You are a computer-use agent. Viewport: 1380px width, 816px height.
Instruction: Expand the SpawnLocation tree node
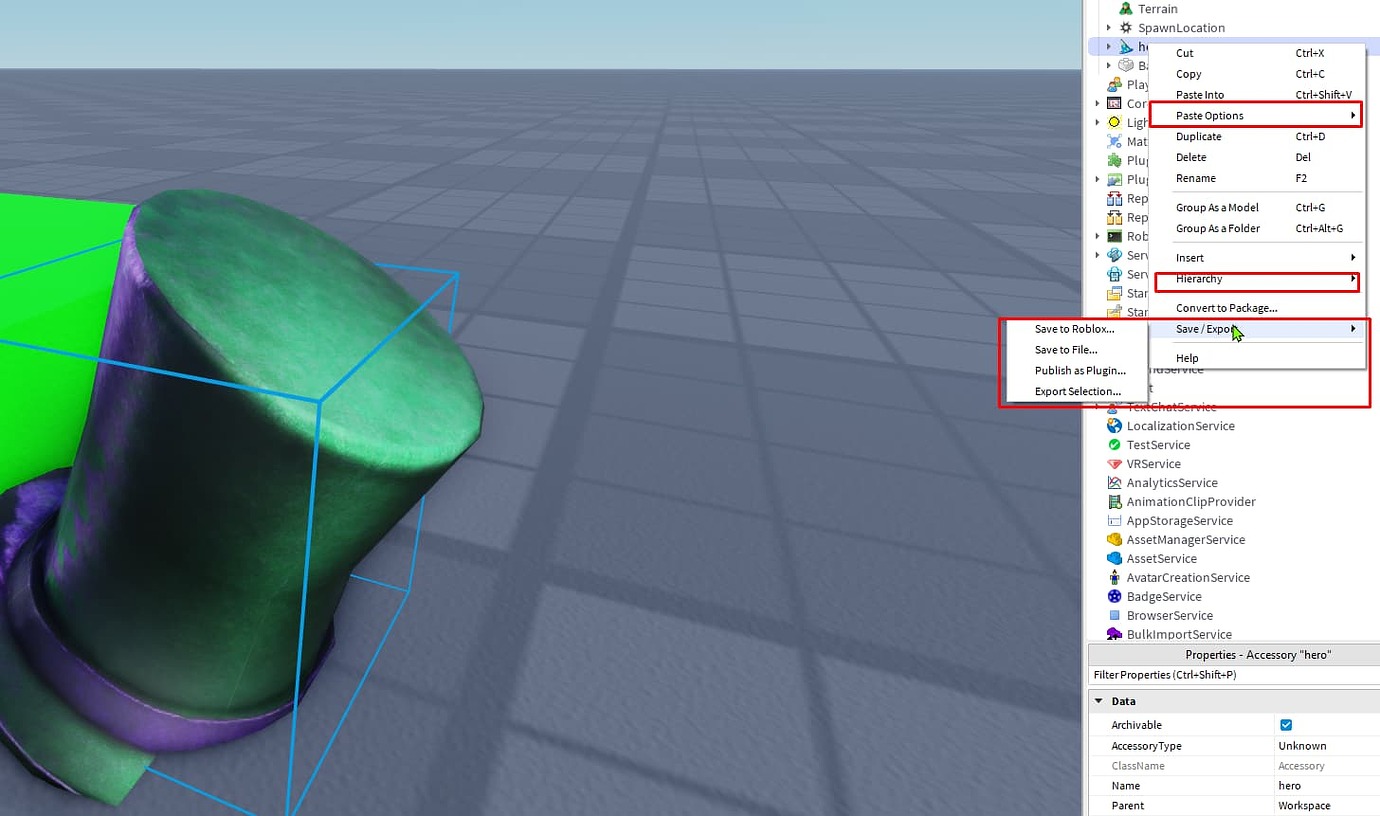1108,28
